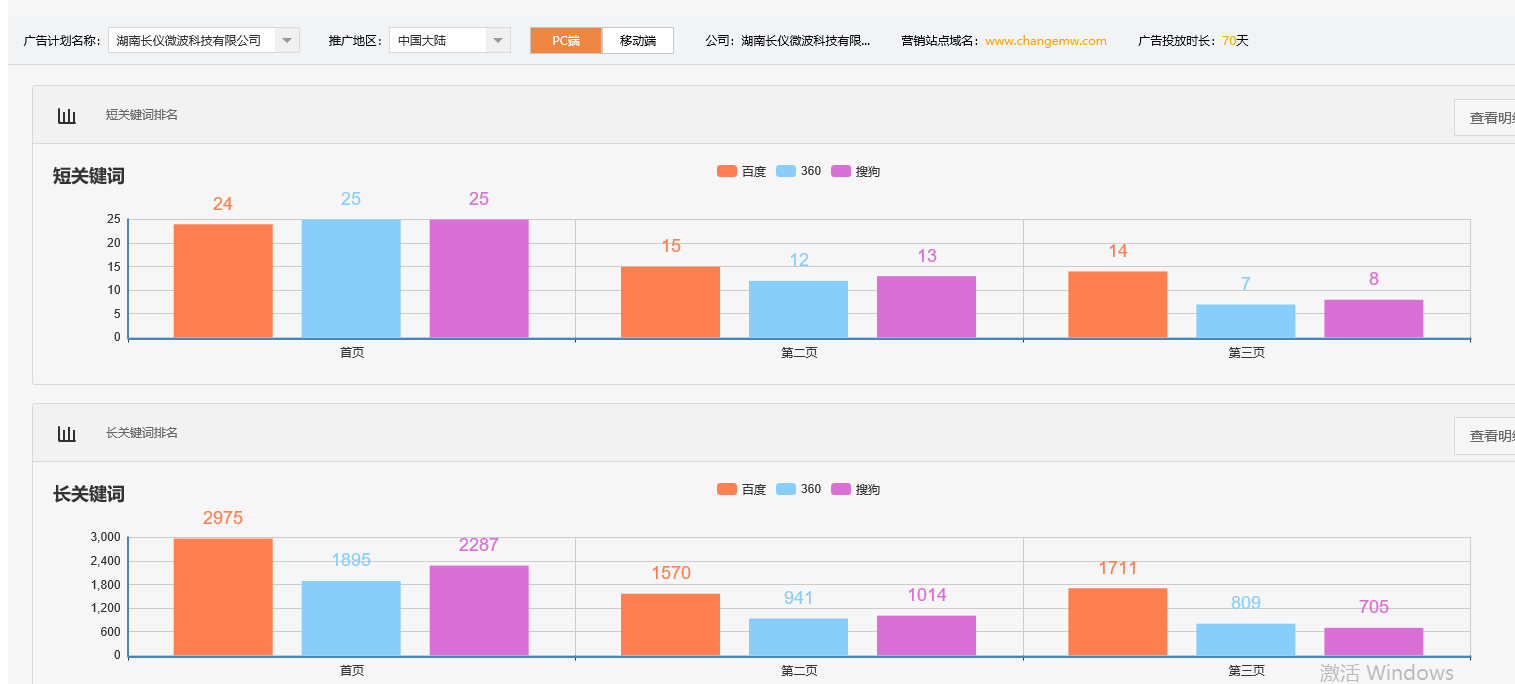Switch to the 移动端 tab
The width and height of the screenshot is (1515, 684).
coord(638,40)
